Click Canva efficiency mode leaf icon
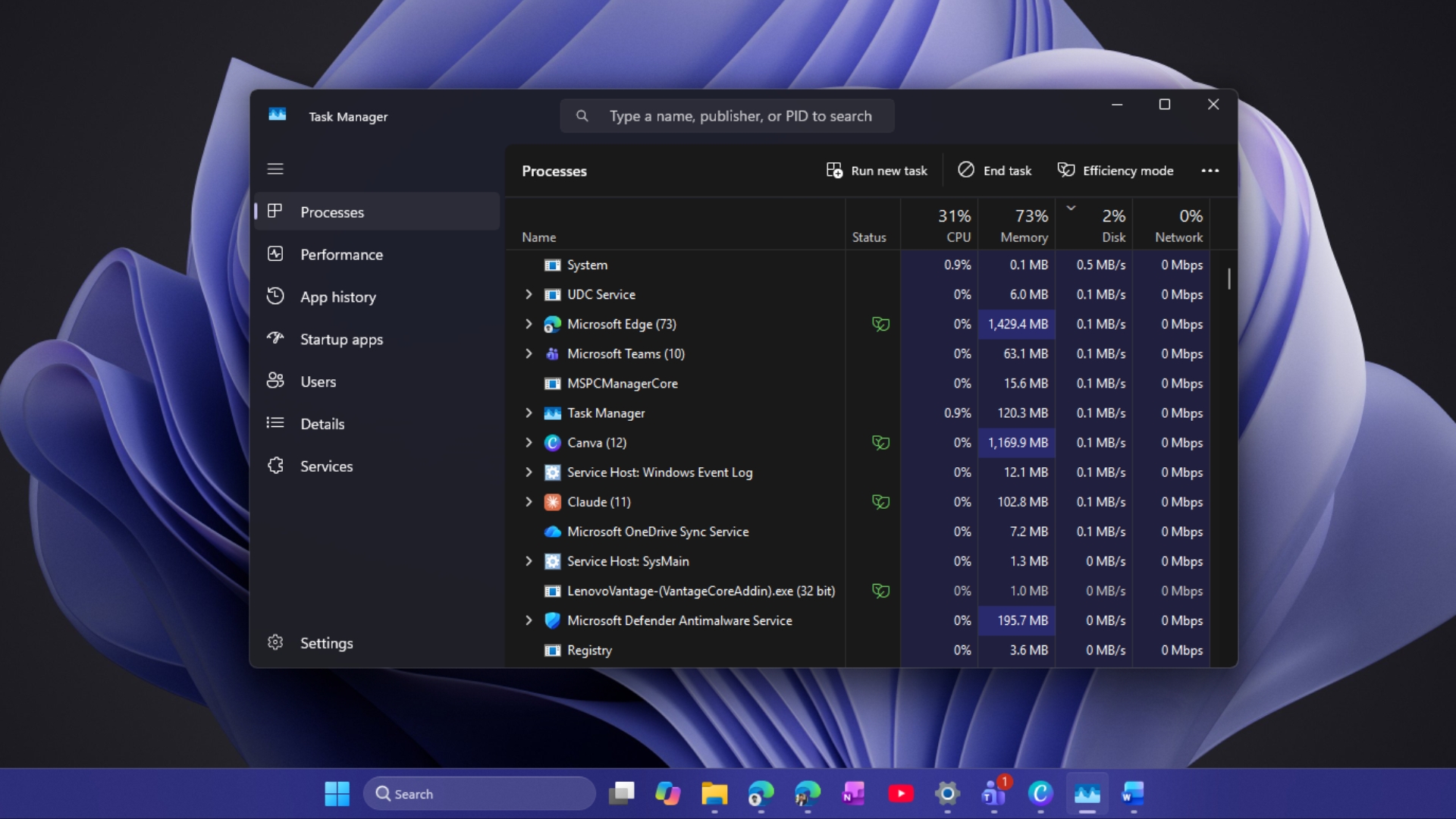This screenshot has height=819, width=1456. click(x=880, y=442)
